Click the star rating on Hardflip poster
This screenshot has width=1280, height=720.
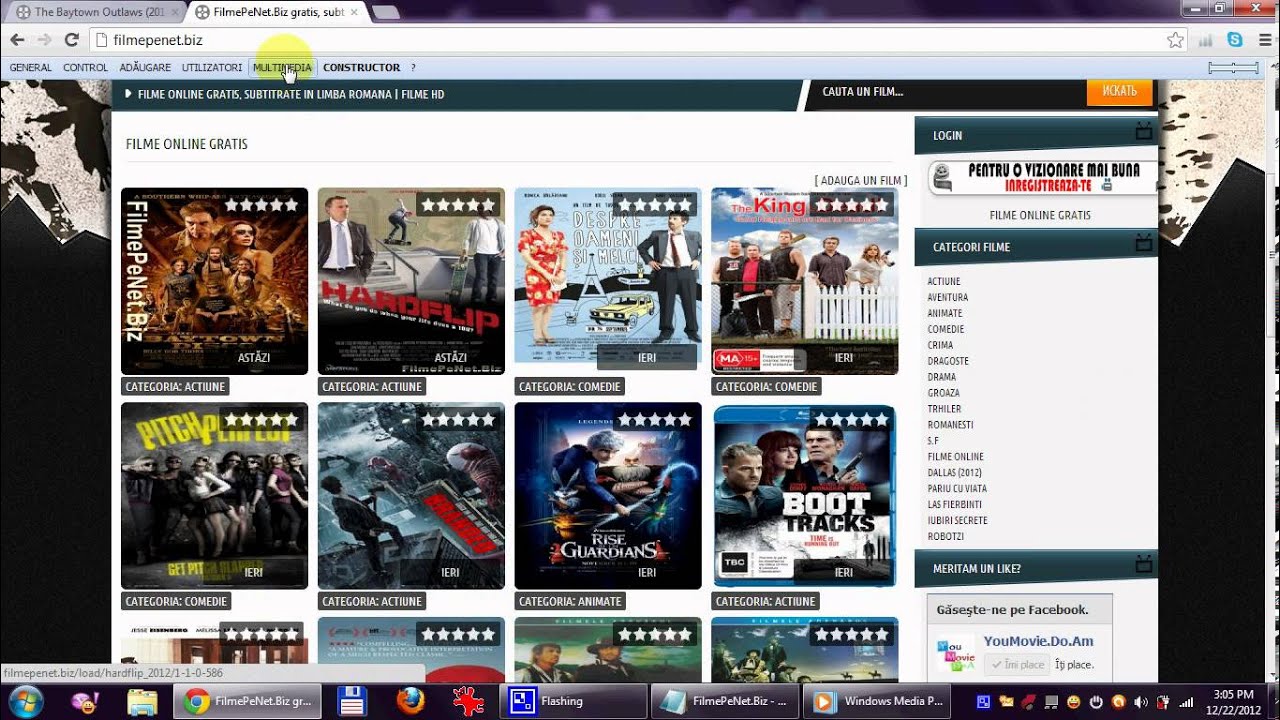[458, 205]
